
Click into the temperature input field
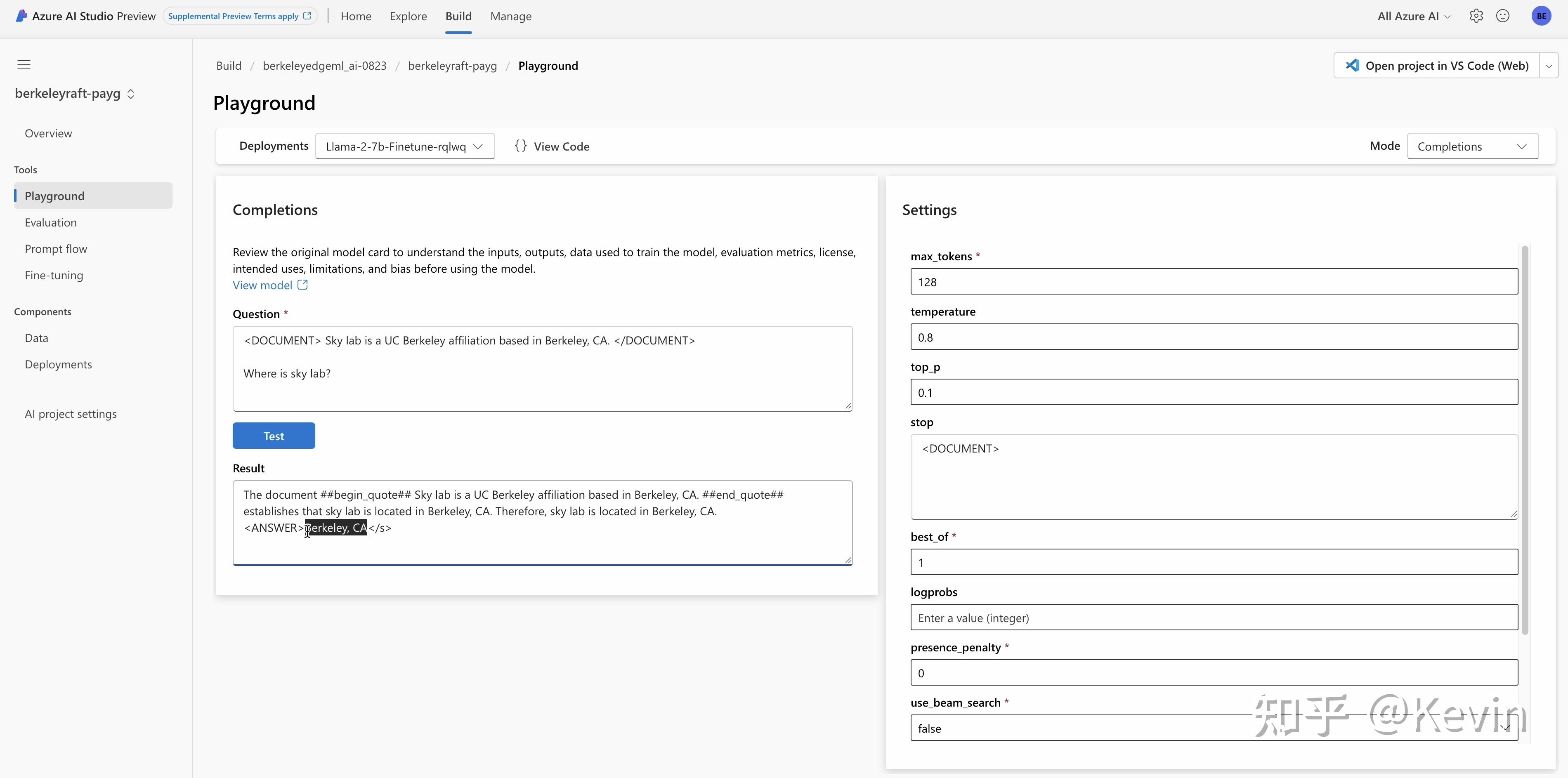(x=1214, y=337)
